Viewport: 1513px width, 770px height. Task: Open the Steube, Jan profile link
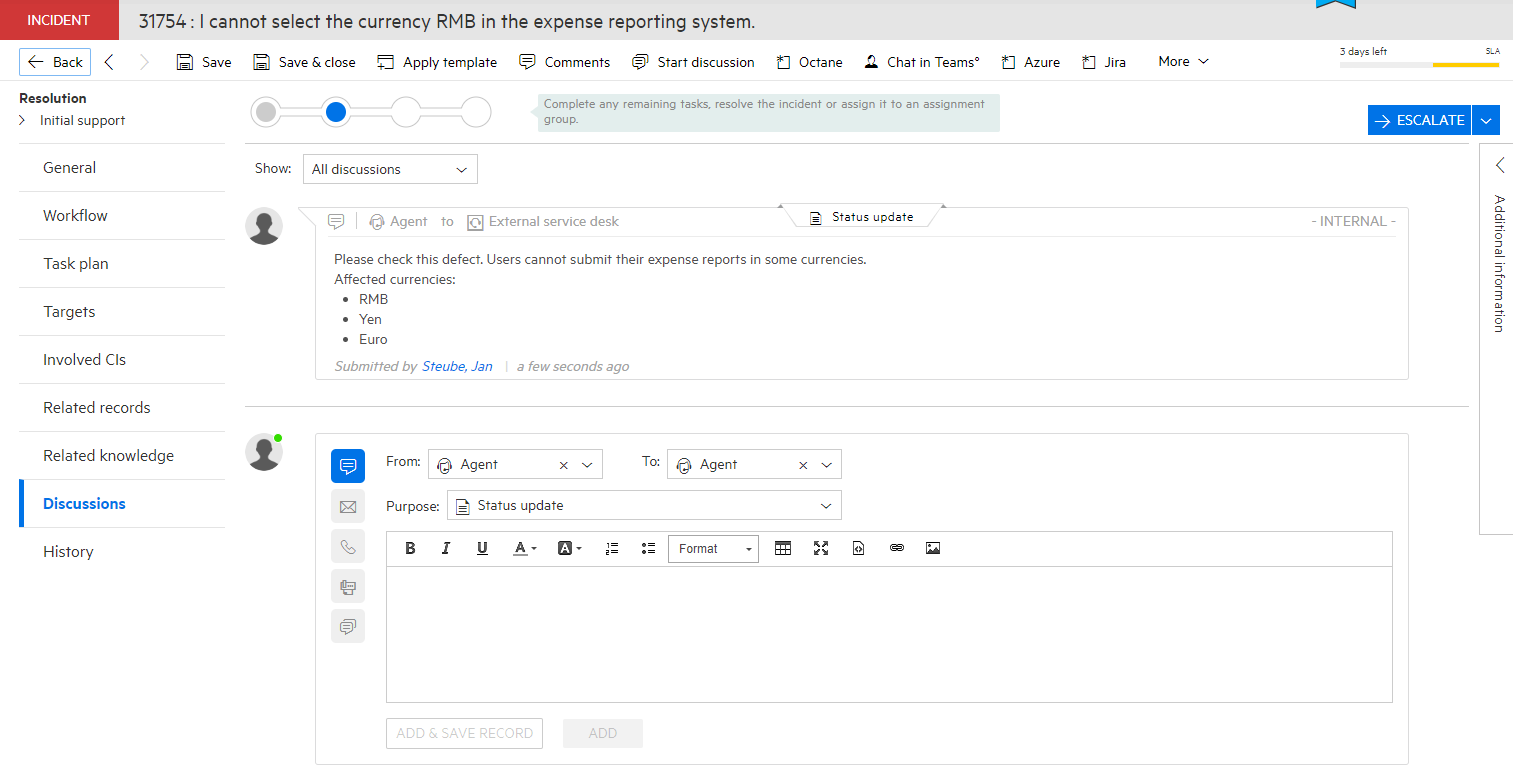click(457, 366)
